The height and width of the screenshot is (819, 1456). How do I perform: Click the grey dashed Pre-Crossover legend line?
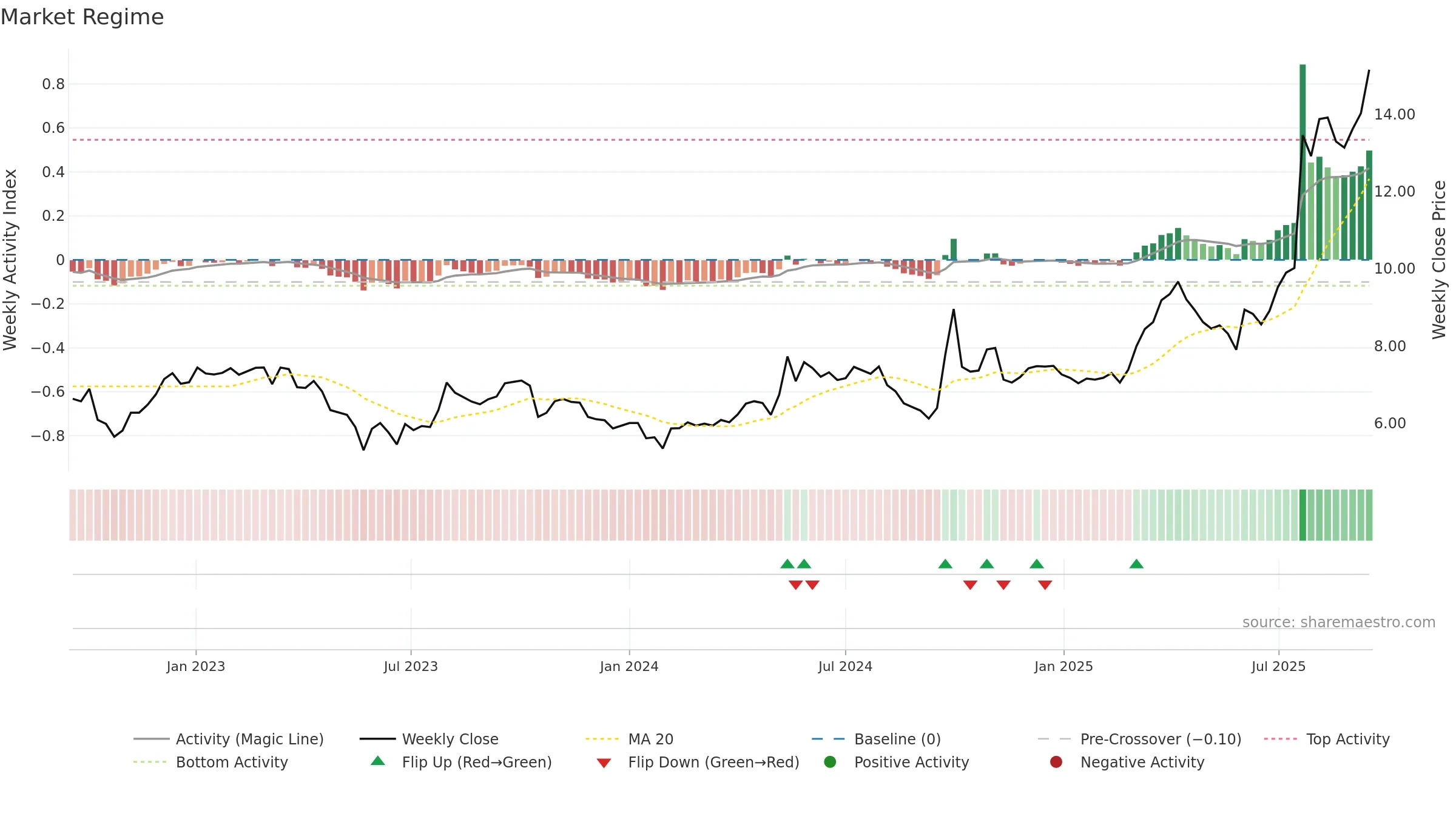tap(1054, 739)
